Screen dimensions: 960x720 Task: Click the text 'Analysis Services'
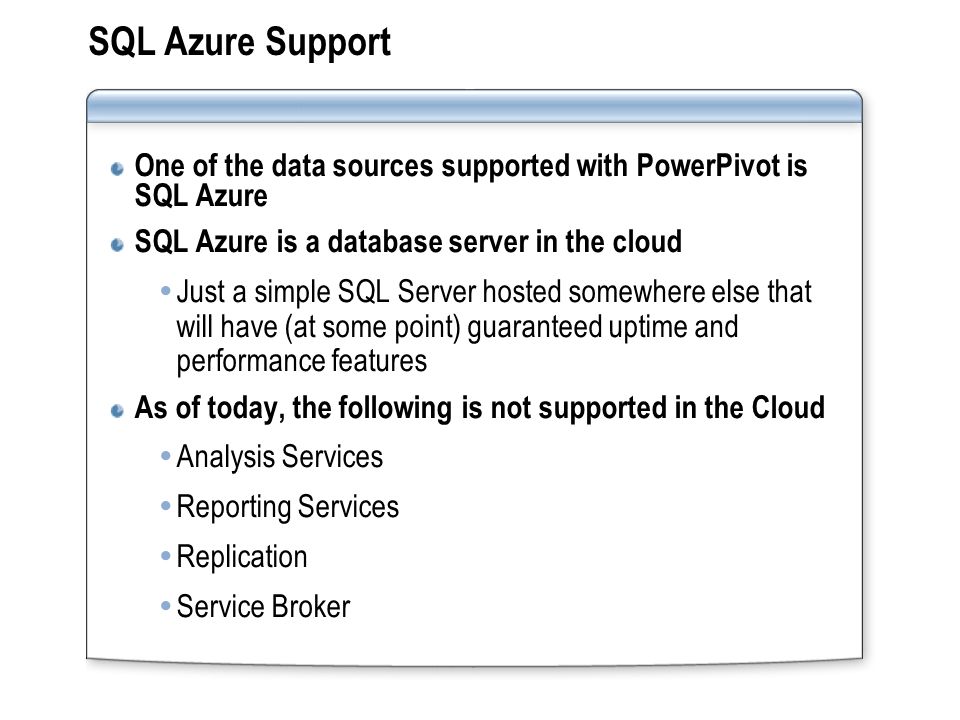[x=280, y=457]
